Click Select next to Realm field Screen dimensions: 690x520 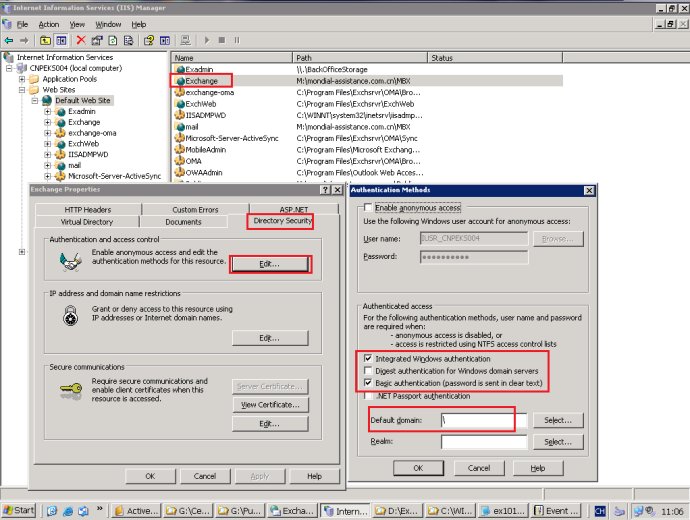click(558, 442)
